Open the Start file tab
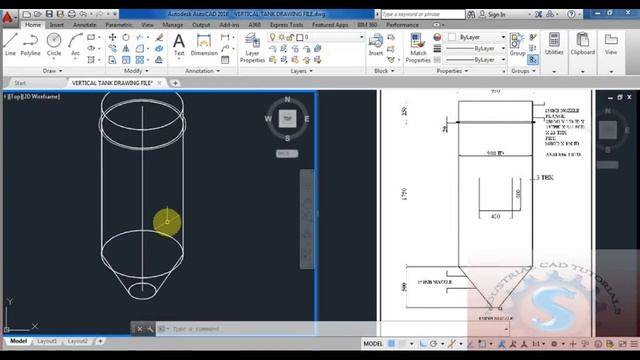 tap(20, 83)
